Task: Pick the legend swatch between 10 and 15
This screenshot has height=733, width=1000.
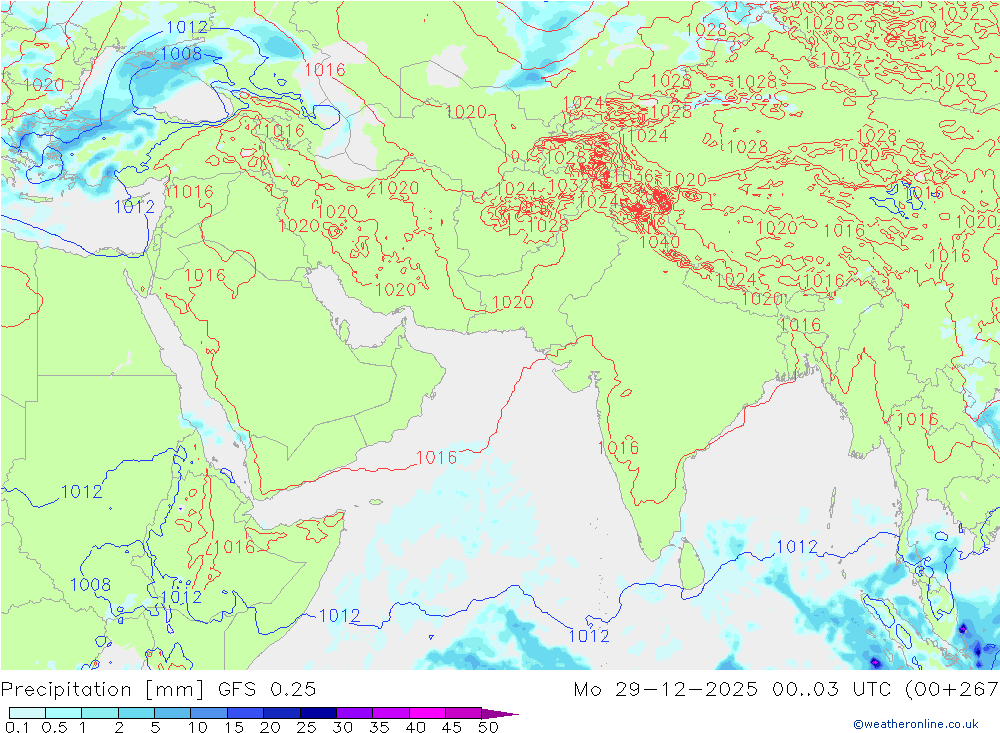Action: (x=209, y=713)
